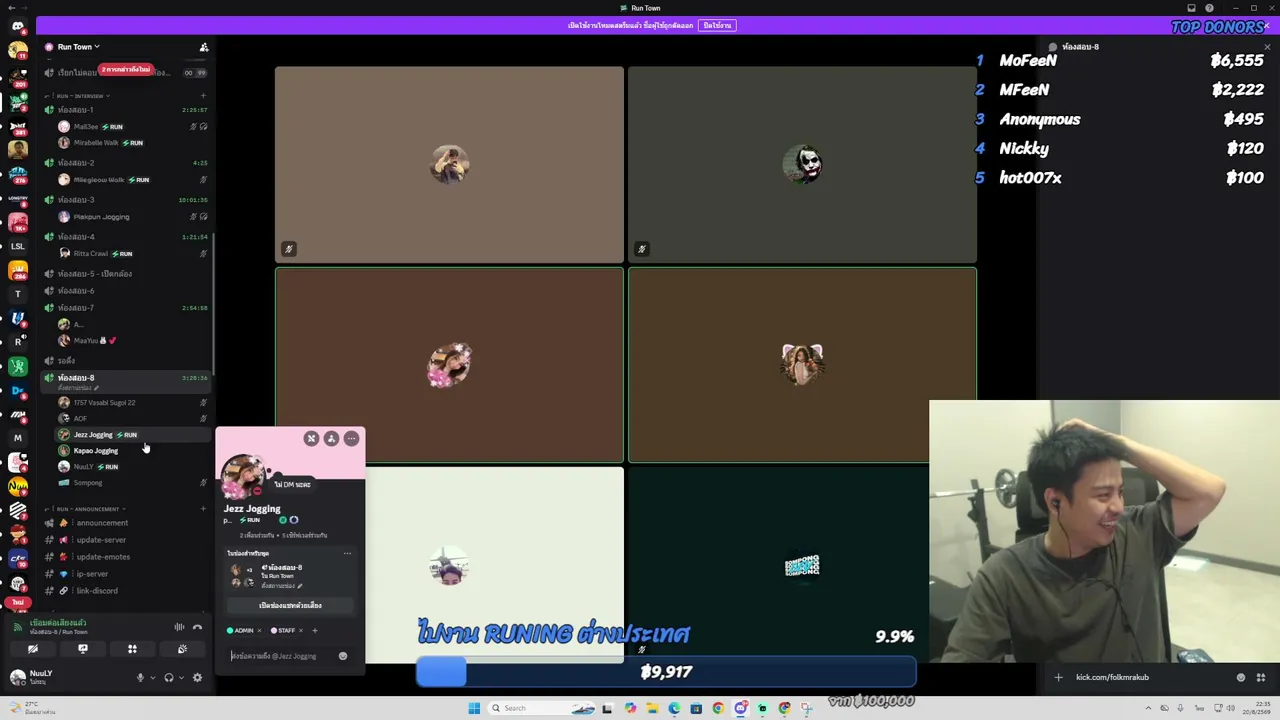
Task: Click the members icon beside Run Town header
Action: point(204,47)
